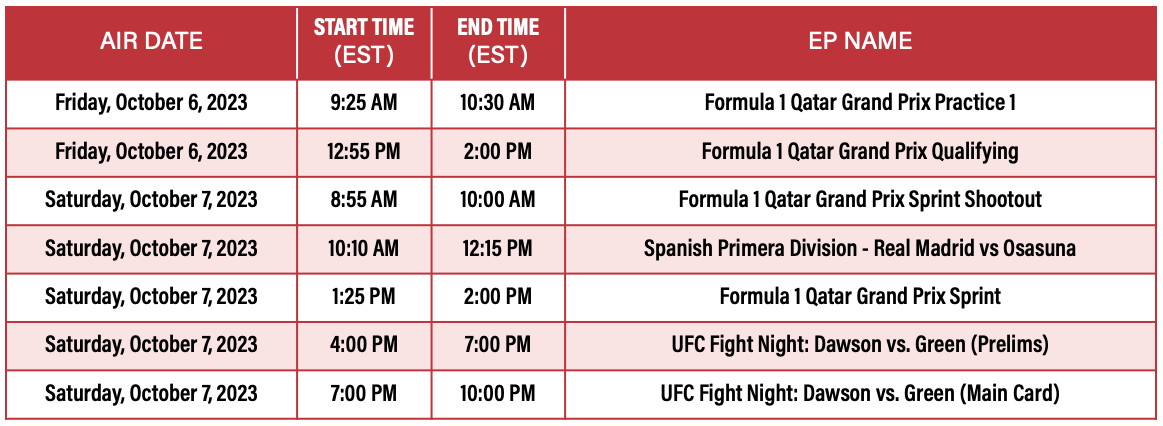Click the 12:55 PM start time
Screen dimensions: 1163x426
click(364, 152)
